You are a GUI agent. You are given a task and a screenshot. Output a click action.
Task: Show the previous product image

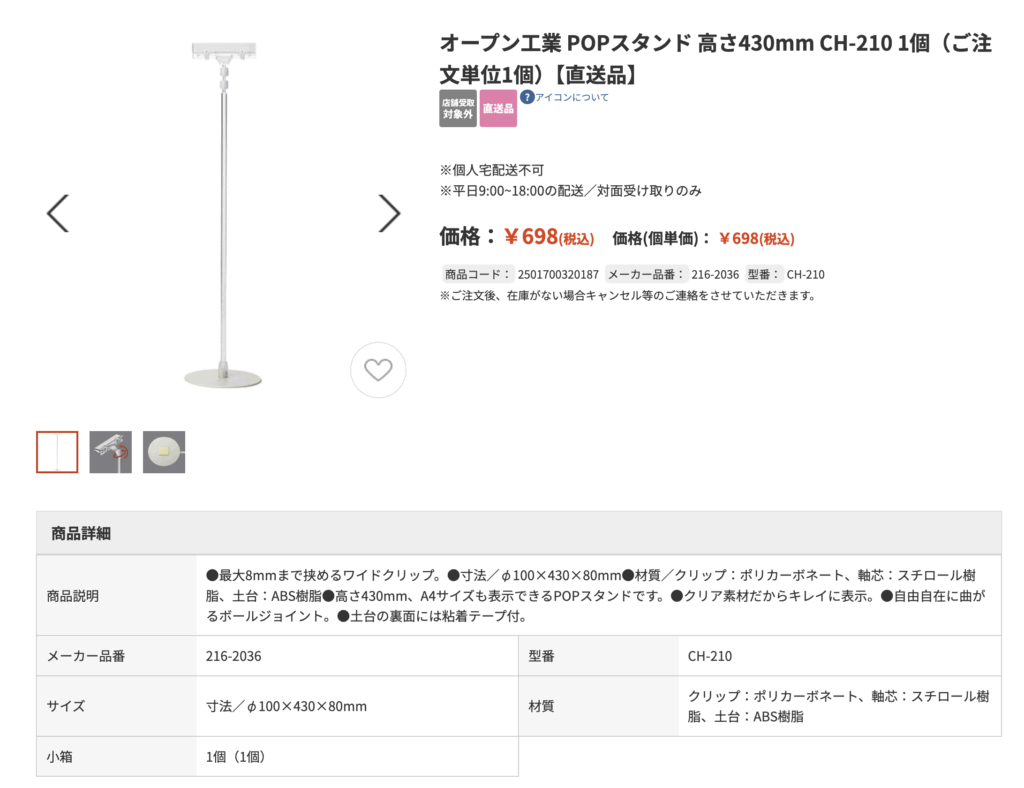tap(58, 212)
